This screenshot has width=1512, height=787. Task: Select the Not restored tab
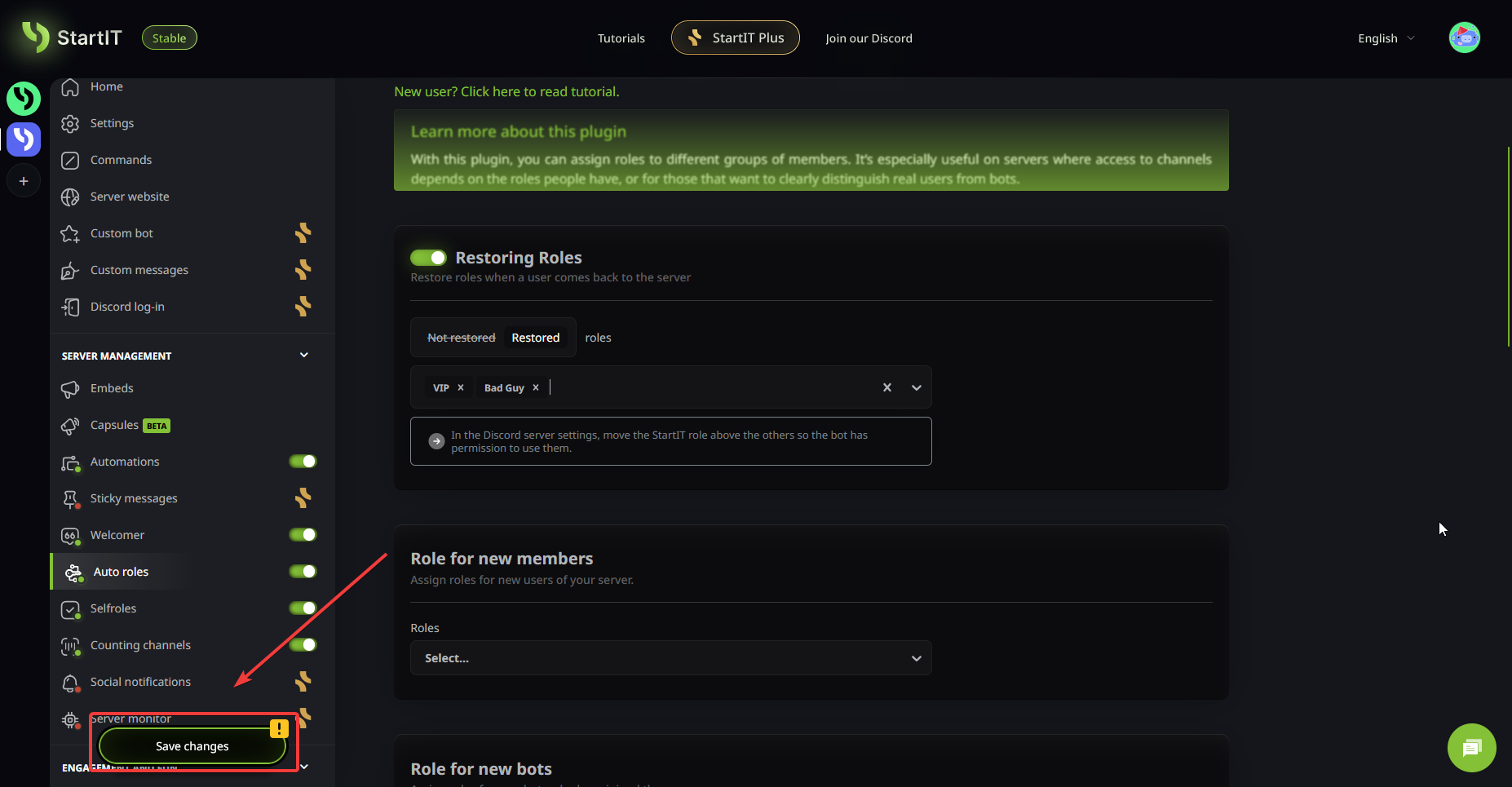[x=461, y=338]
